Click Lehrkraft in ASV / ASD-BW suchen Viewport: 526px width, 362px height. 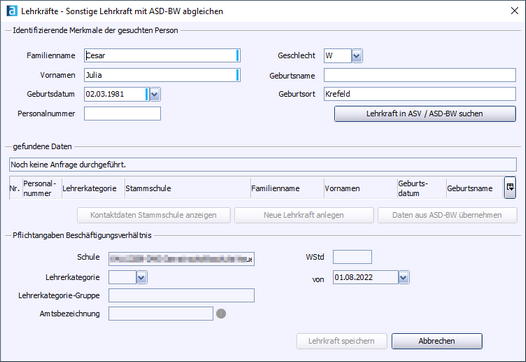point(425,114)
